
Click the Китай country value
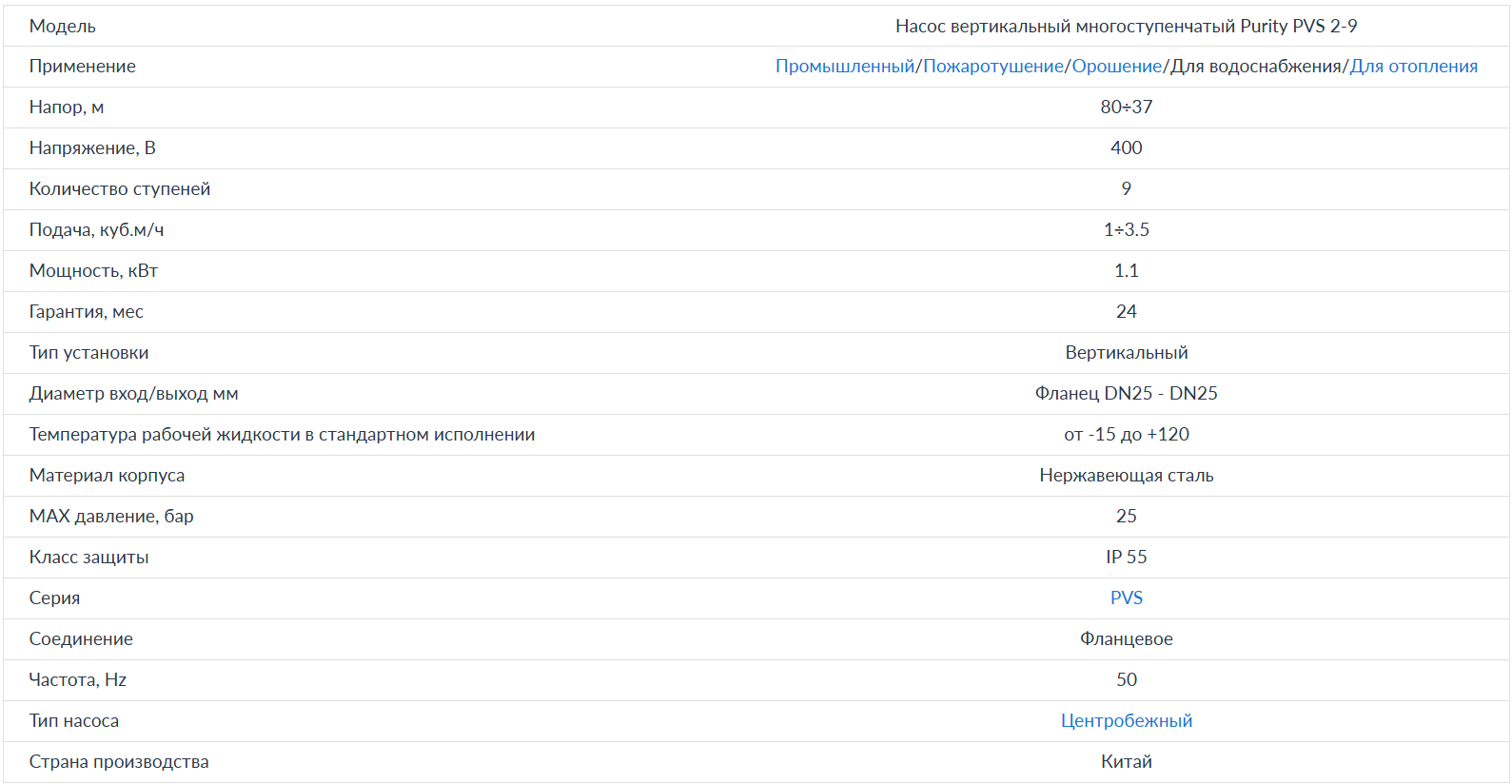click(x=1127, y=762)
